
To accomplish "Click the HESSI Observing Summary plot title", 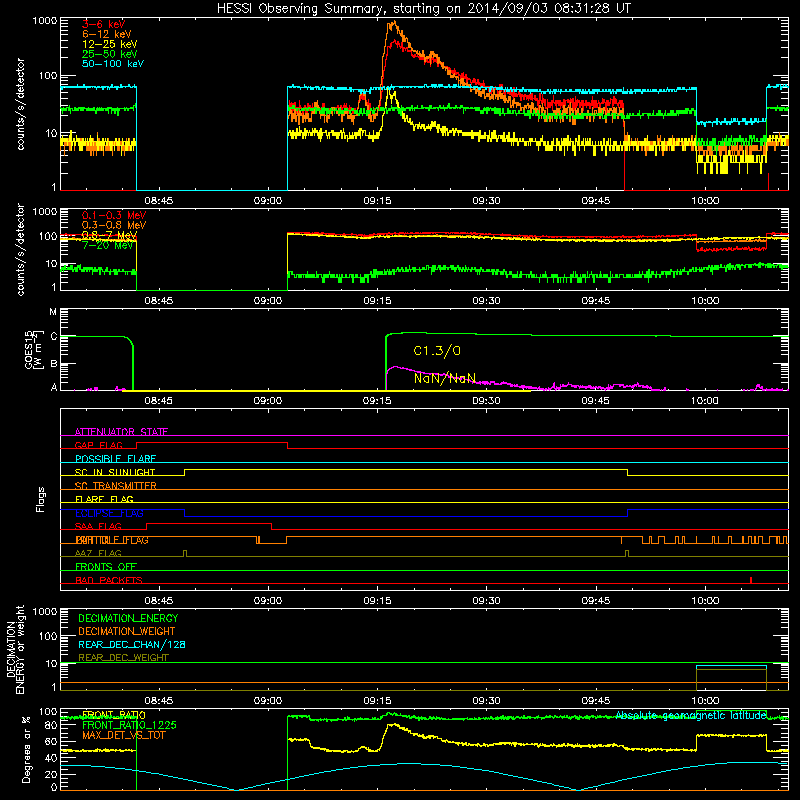I will coord(424,9).
